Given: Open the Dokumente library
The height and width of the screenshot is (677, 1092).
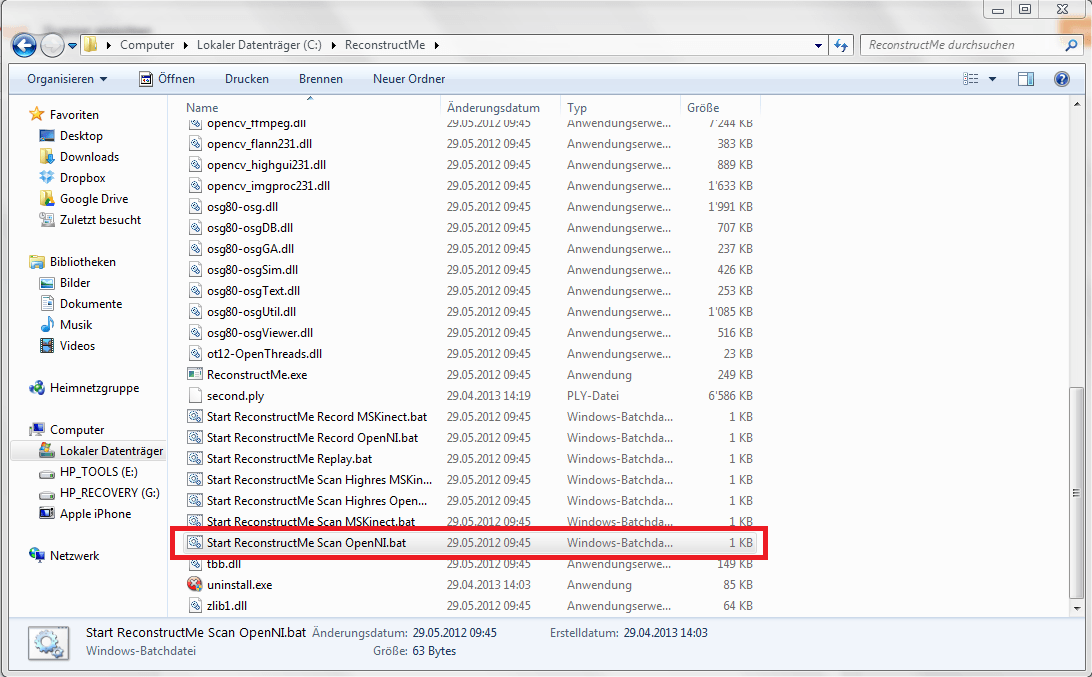Looking at the screenshot, I should pyautogui.click(x=91, y=304).
